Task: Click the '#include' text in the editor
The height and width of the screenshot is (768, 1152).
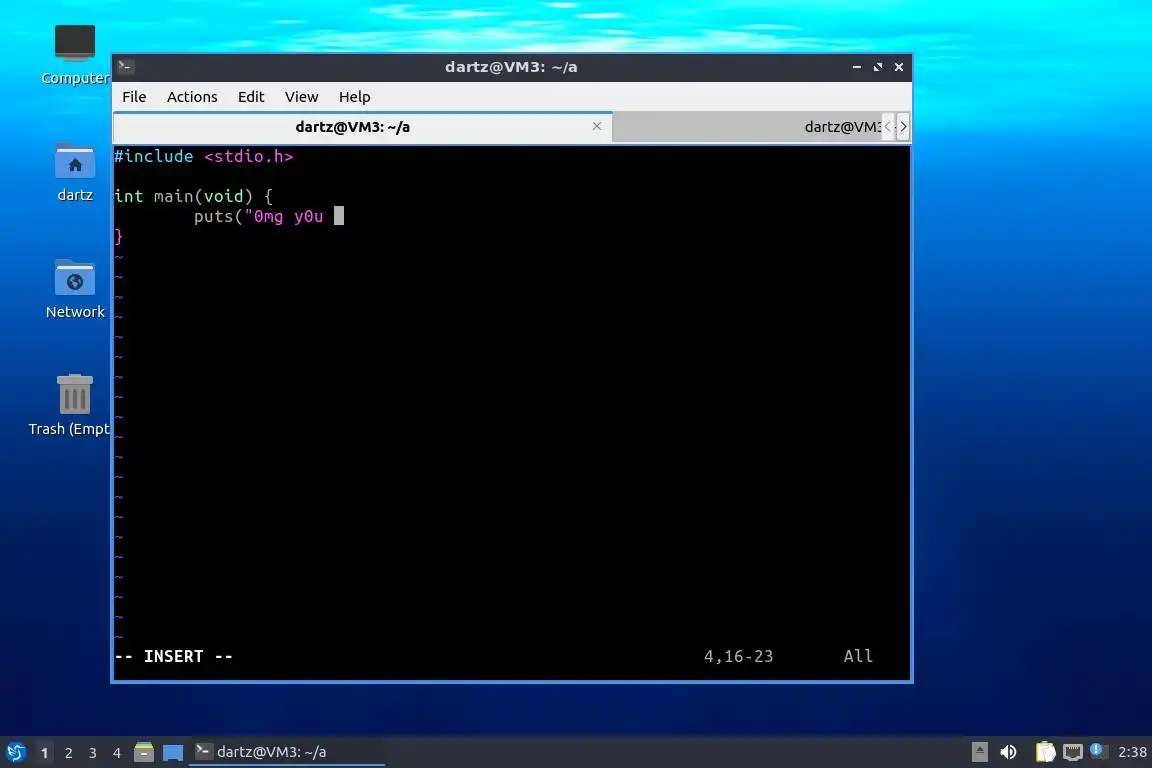Action: pyautogui.click(x=154, y=156)
